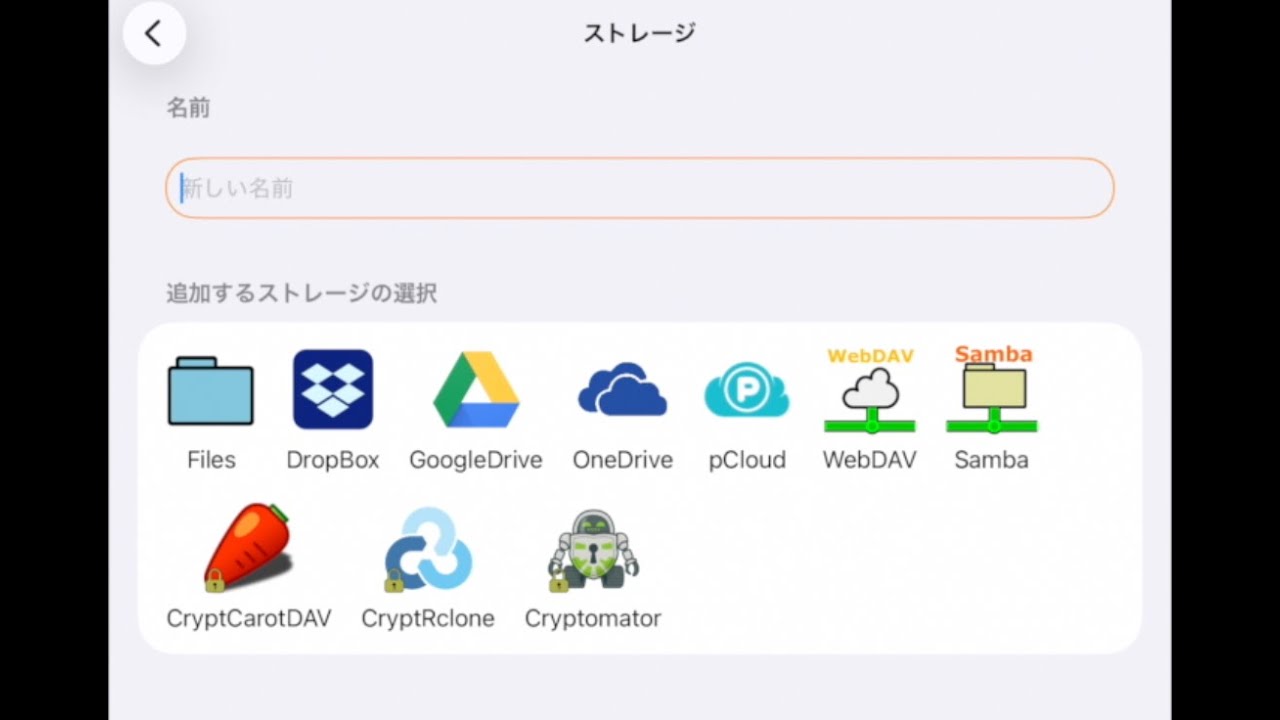Image resolution: width=1280 pixels, height=720 pixels.
Task: Click the "OneDrive" label text
Action: coord(622,460)
